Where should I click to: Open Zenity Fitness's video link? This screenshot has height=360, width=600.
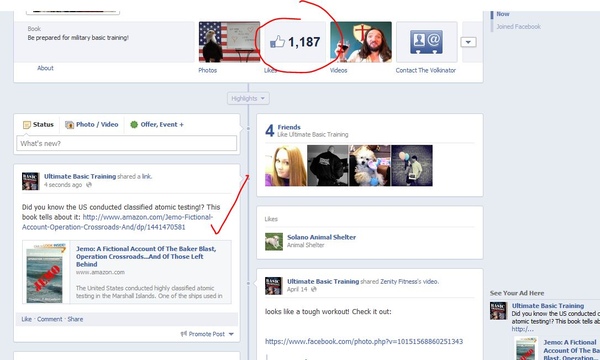point(409,281)
